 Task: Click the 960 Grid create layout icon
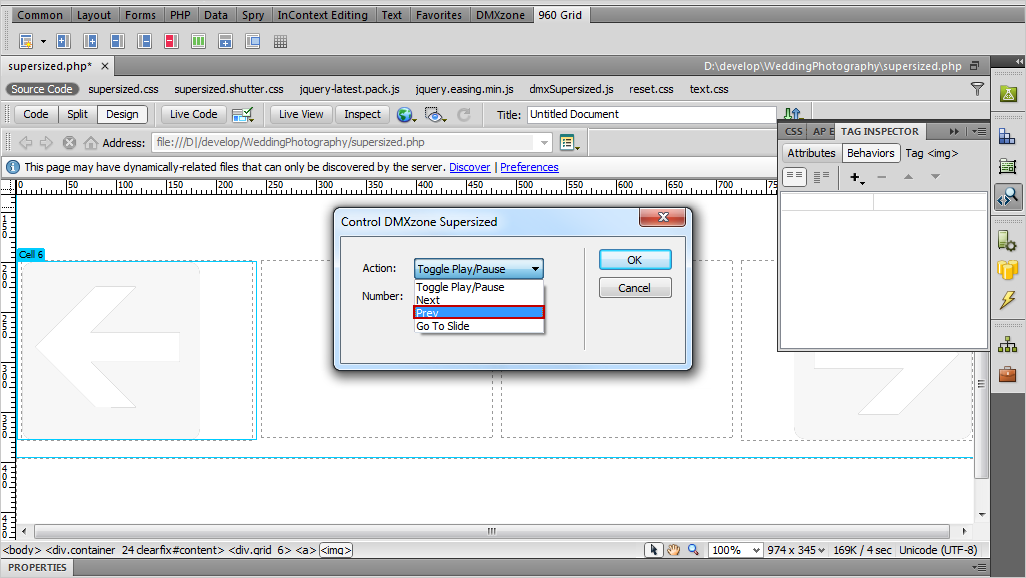[x=26, y=41]
